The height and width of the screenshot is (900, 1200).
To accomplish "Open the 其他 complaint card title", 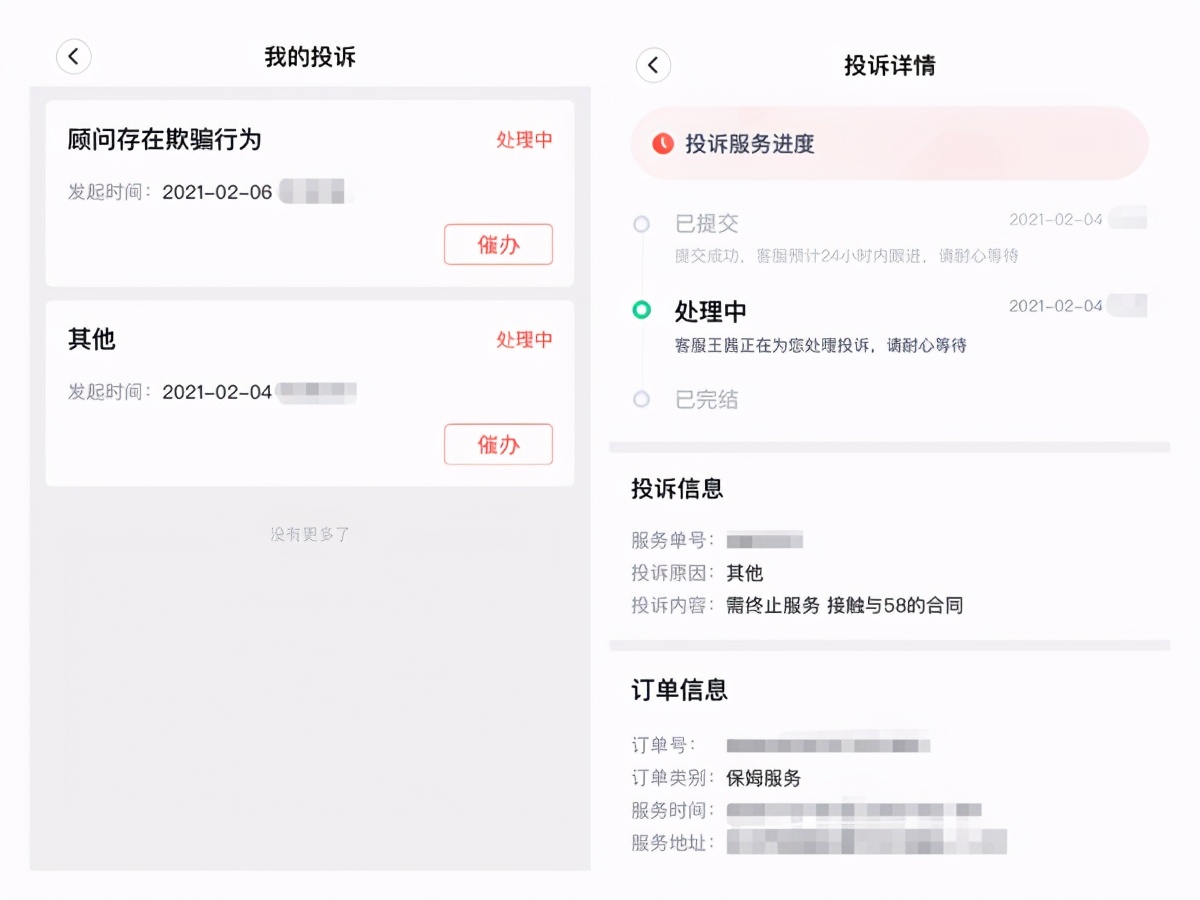I will (x=92, y=339).
